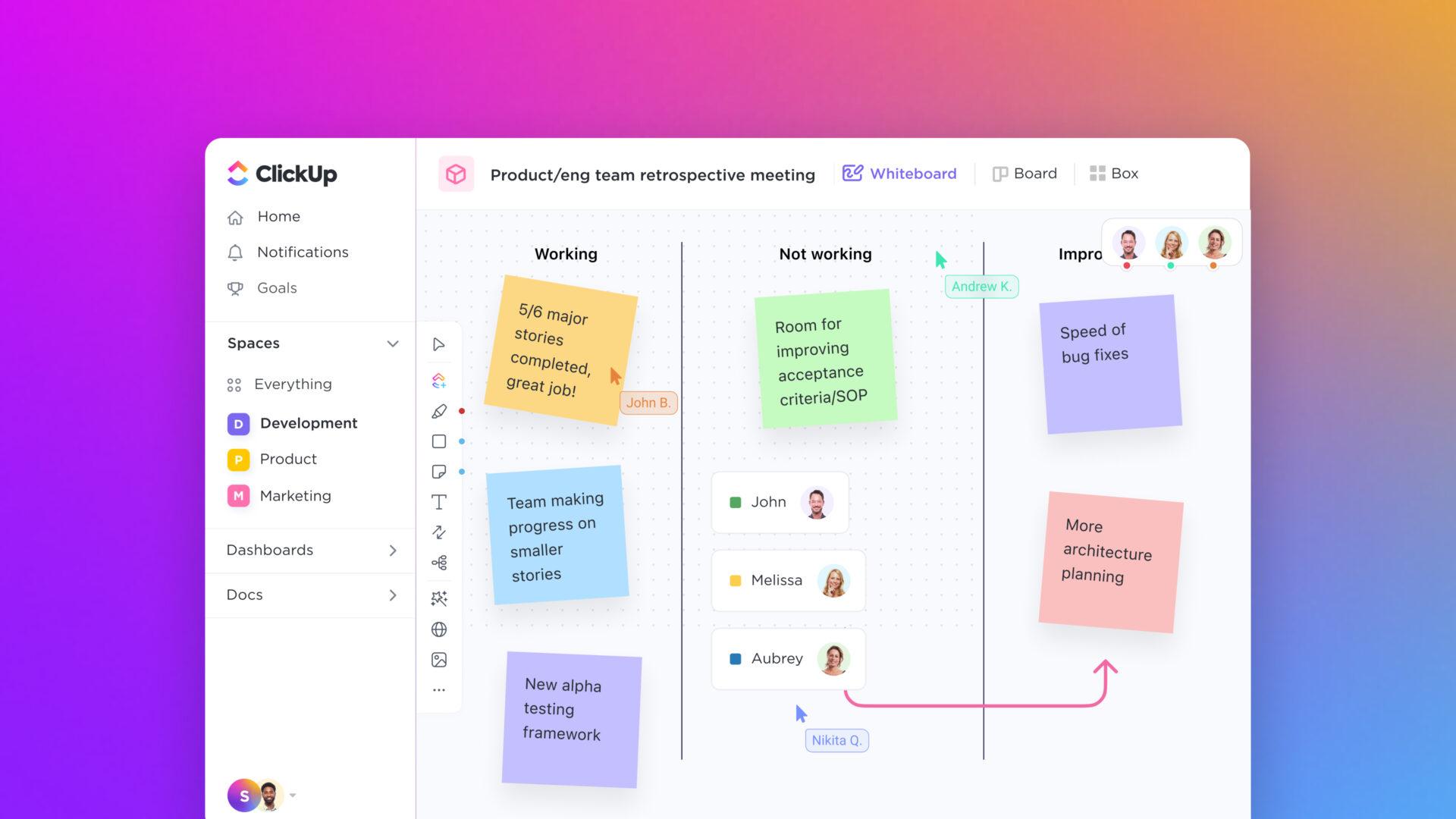Navigate to the Home menu item
The width and height of the screenshot is (1456, 819).
pyautogui.click(x=278, y=215)
